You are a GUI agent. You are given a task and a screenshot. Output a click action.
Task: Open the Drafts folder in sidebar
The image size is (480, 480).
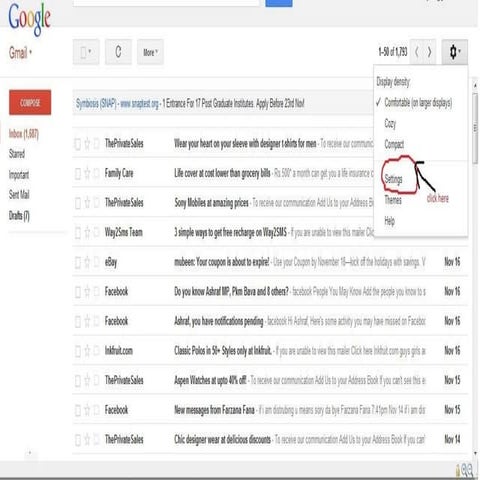click(19, 216)
